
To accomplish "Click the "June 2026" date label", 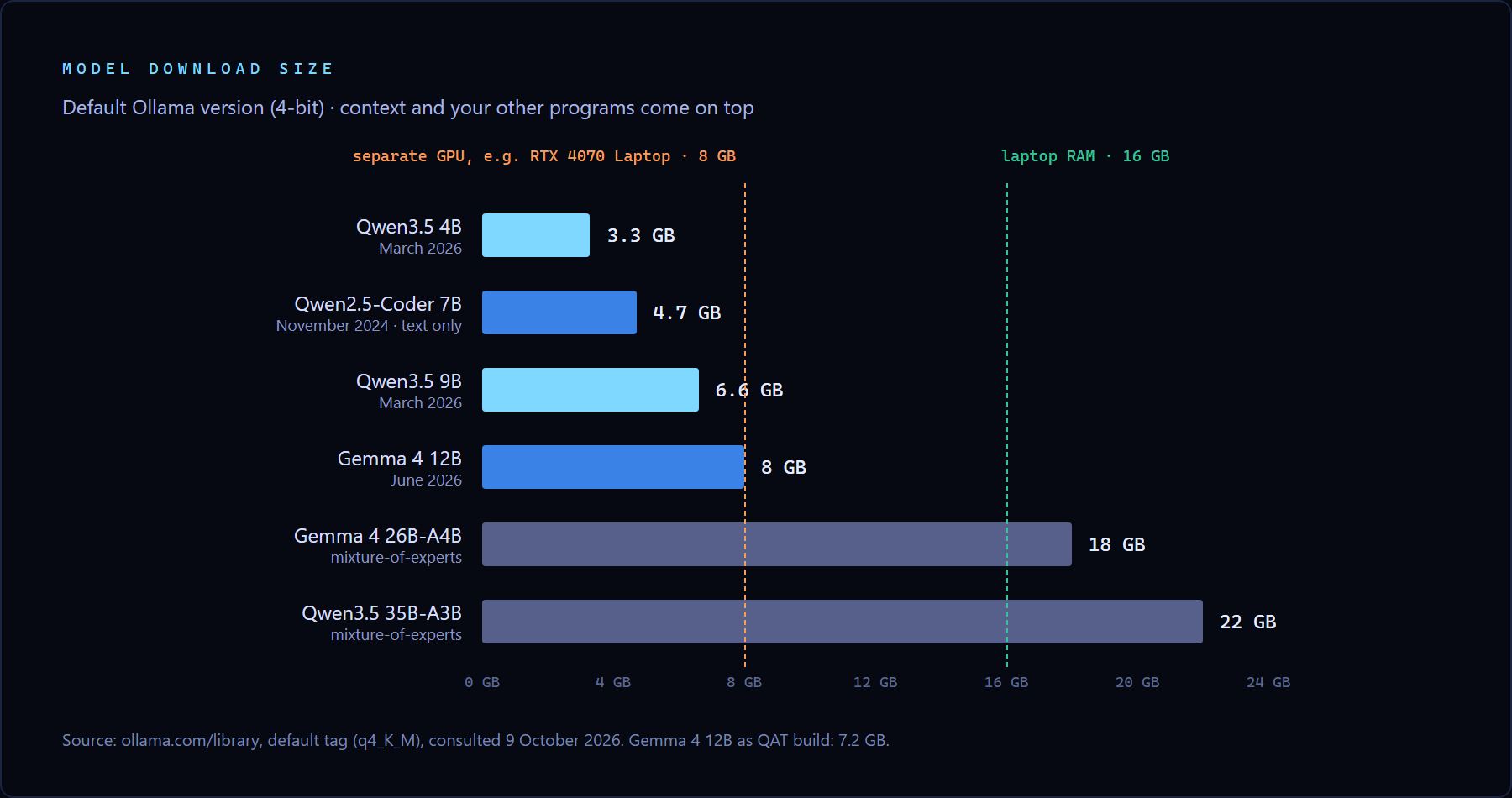I will pos(426,480).
